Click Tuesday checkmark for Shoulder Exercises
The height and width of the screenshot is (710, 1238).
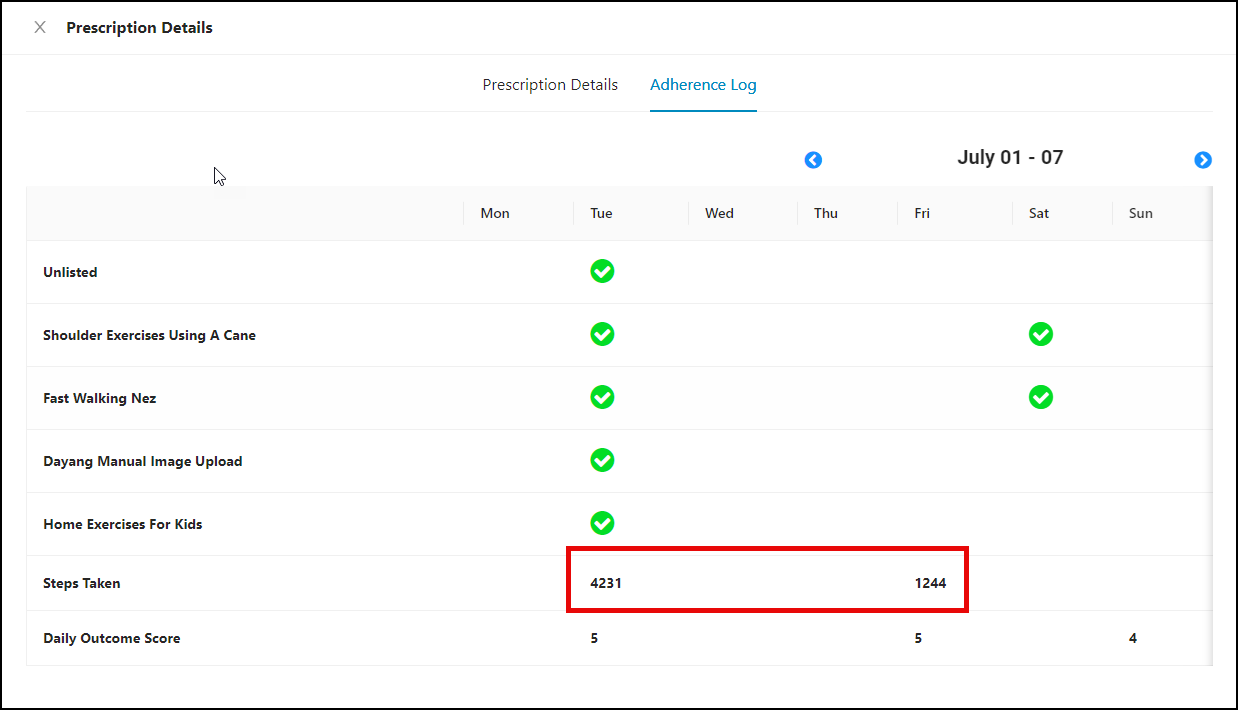602,334
